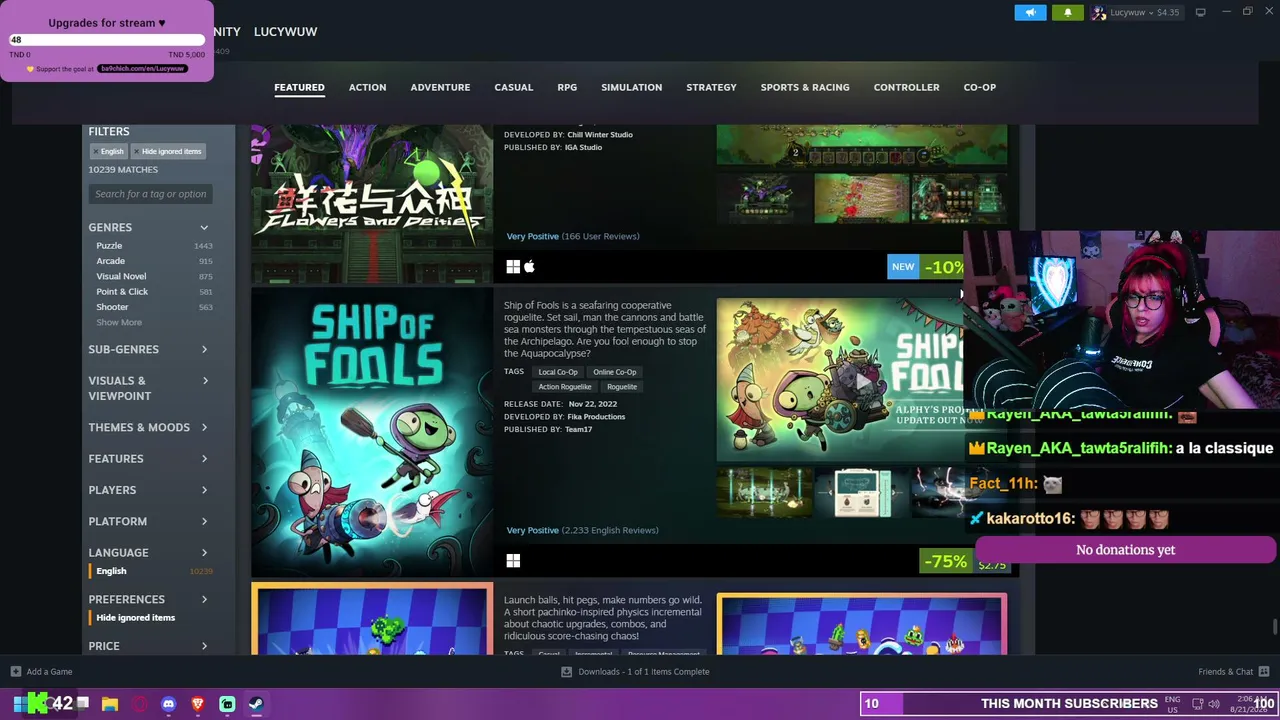
Task: Click the Steam taskbar icon
Action: click(256, 704)
